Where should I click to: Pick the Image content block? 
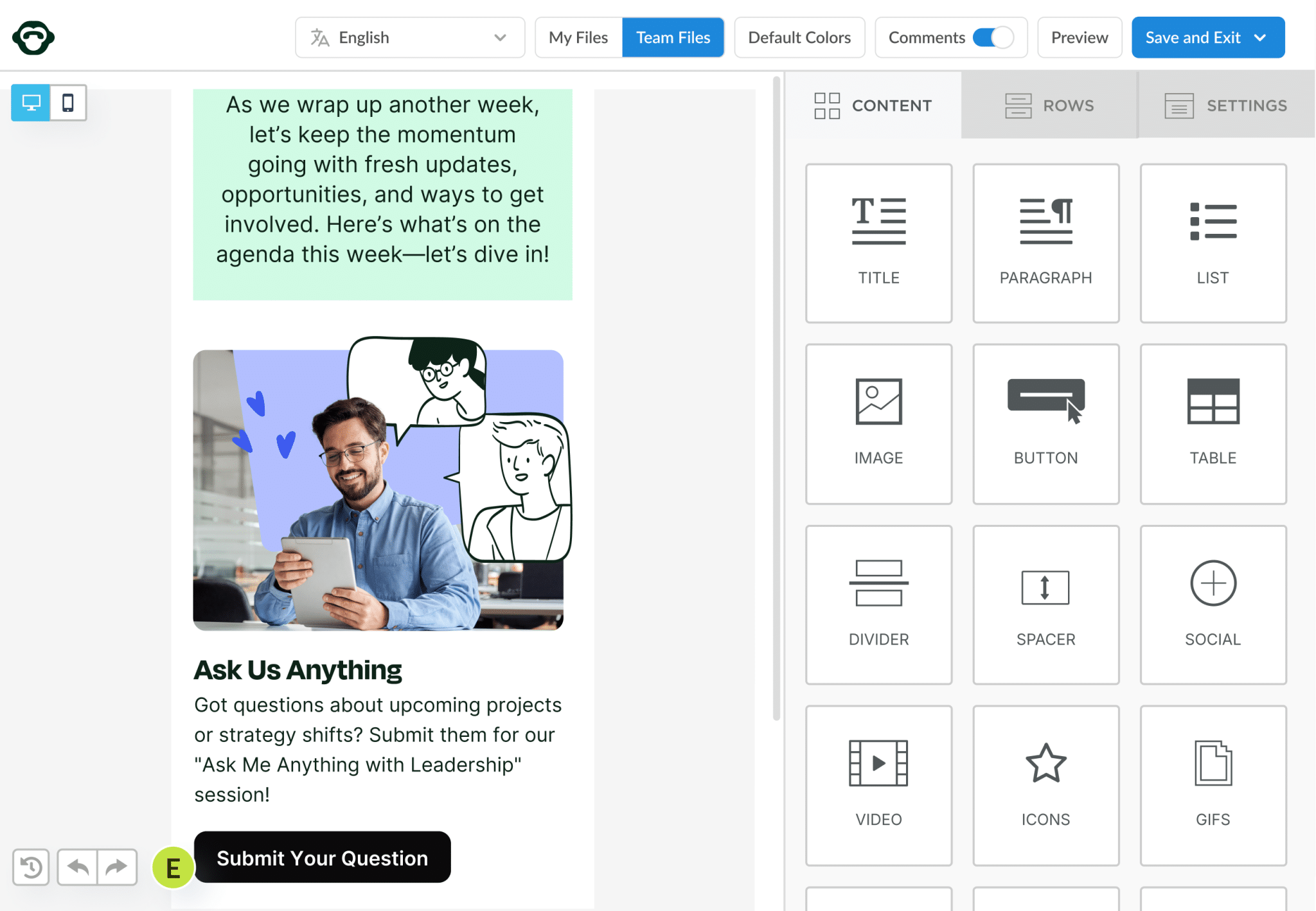pyautogui.click(x=878, y=423)
